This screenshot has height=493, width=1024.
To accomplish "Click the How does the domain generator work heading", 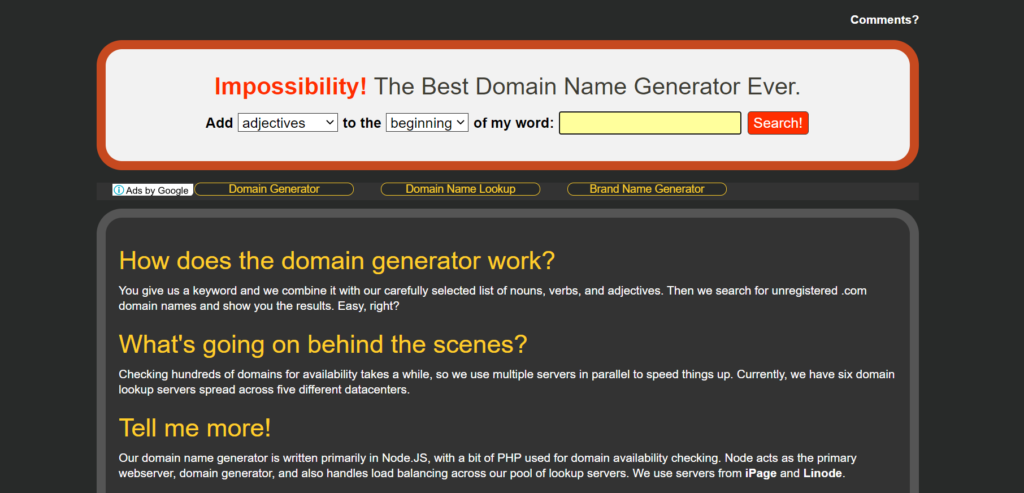I will (x=336, y=261).
